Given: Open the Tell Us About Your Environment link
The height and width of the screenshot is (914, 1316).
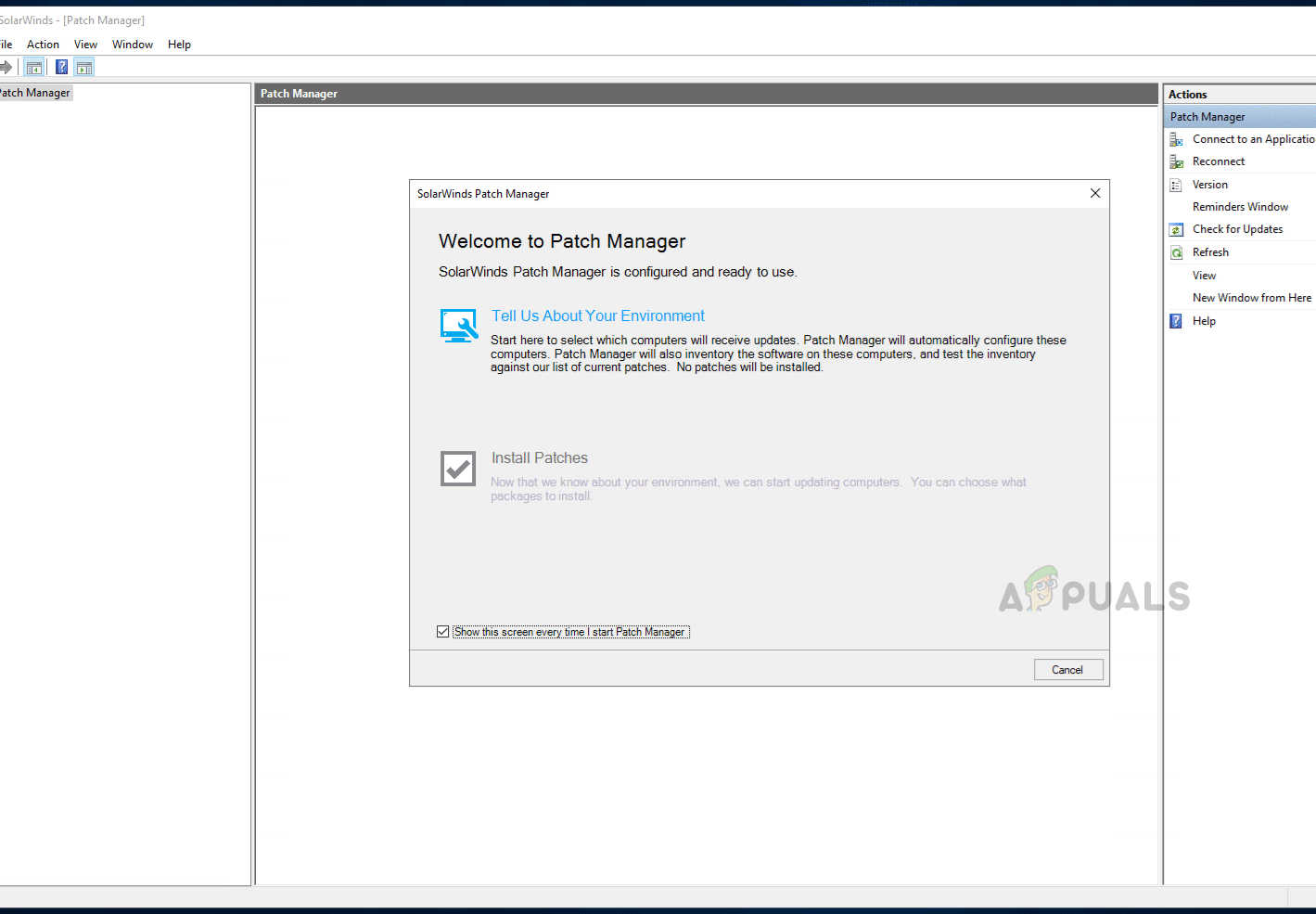Looking at the screenshot, I should pyautogui.click(x=598, y=315).
